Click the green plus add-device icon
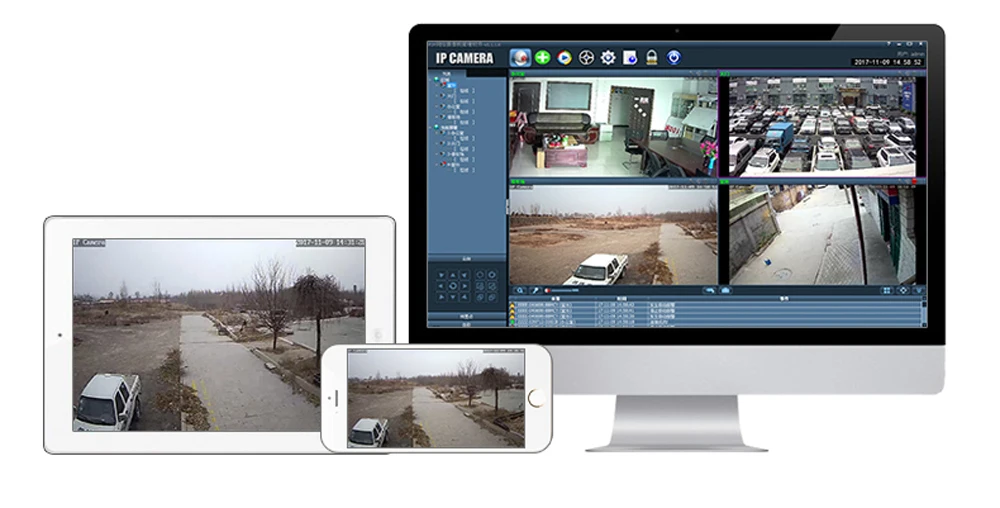The image size is (1000, 508). (543, 57)
